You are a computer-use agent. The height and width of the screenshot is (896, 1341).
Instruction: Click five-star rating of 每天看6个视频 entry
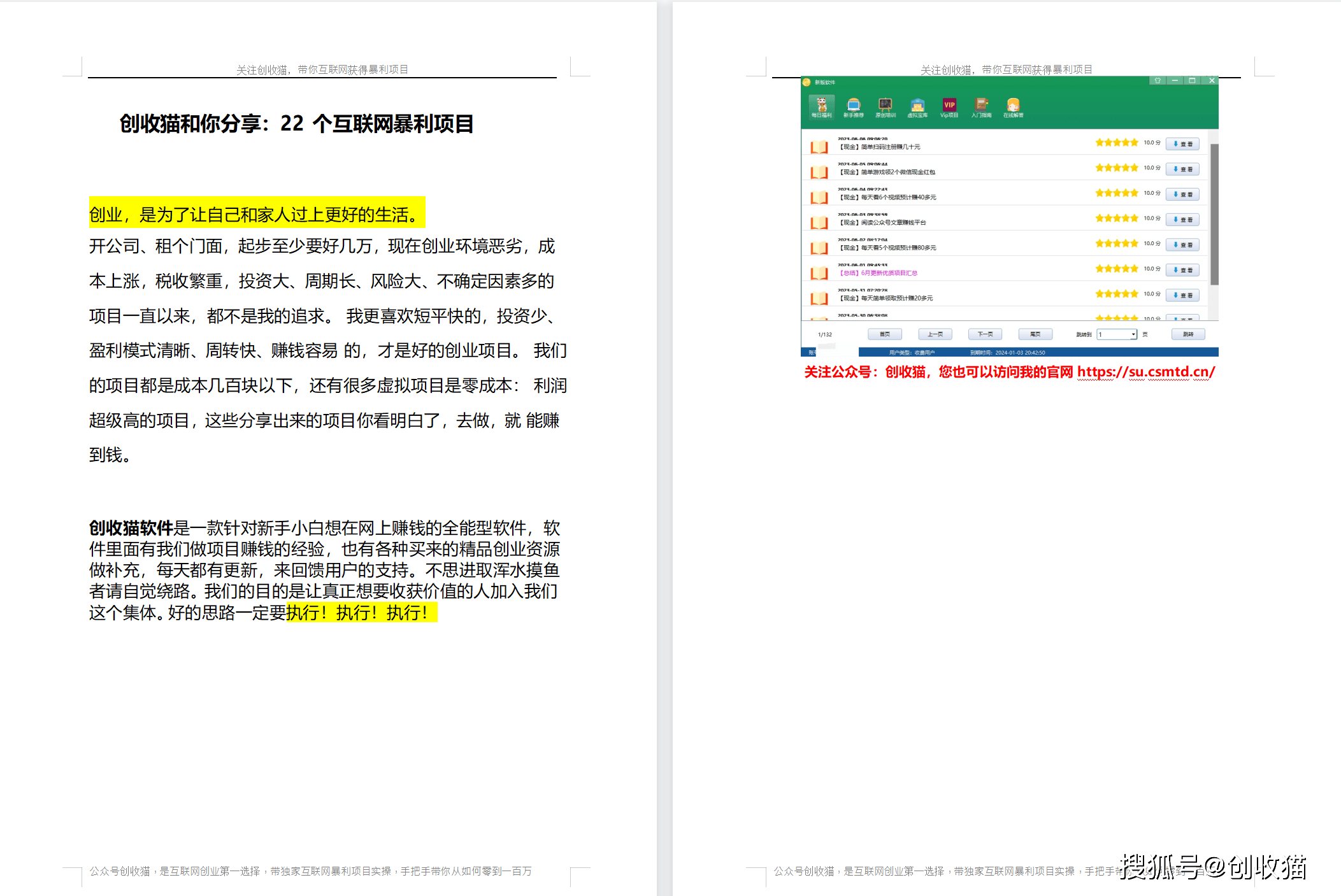point(1116,193)
